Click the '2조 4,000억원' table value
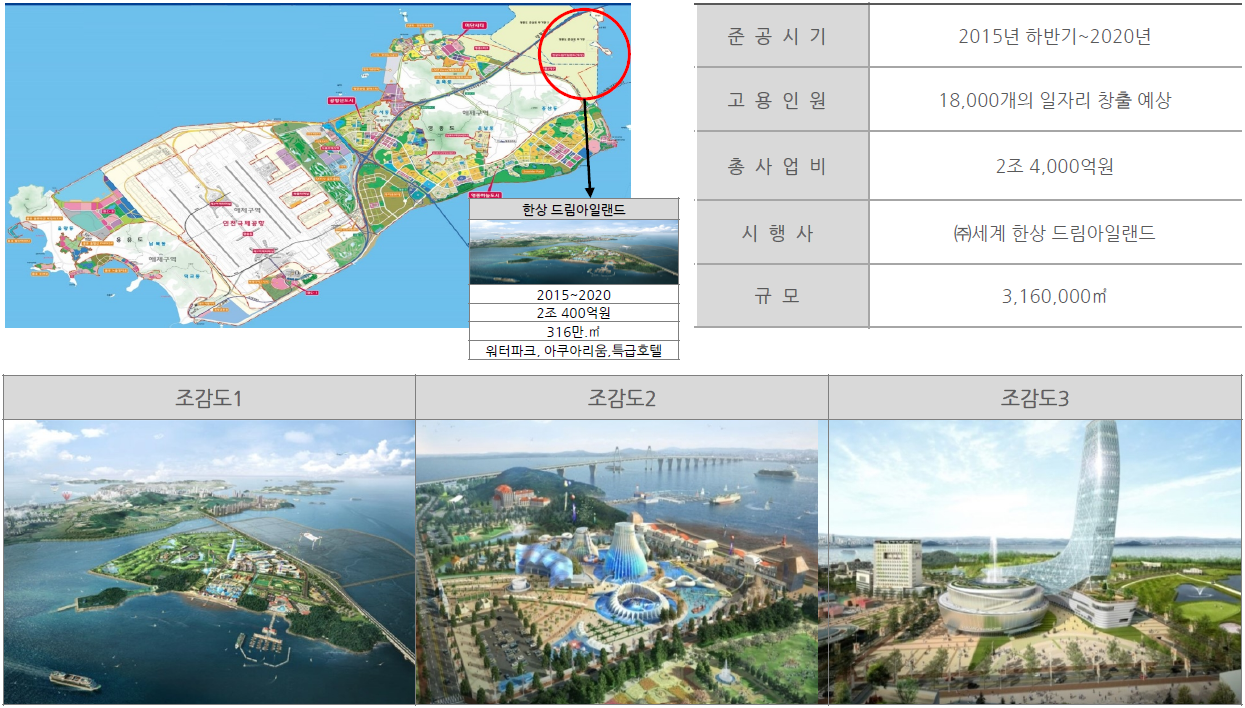The image size is (1245, 708). (1054, 166)
